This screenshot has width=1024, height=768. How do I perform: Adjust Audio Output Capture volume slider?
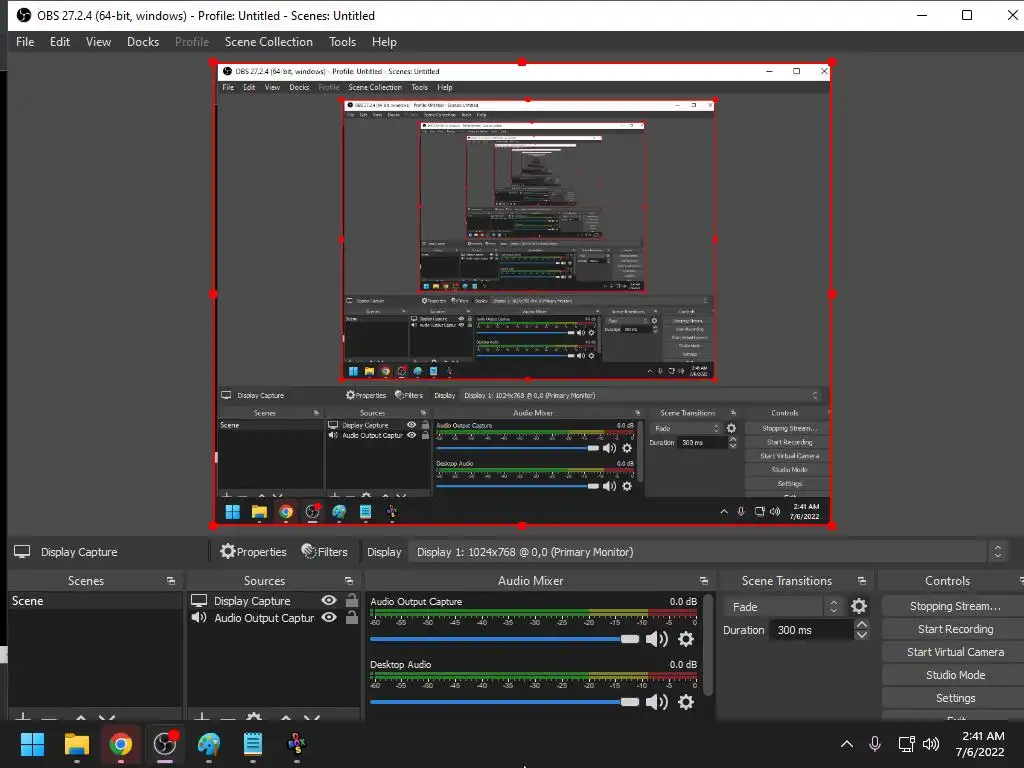coord(504,639)
